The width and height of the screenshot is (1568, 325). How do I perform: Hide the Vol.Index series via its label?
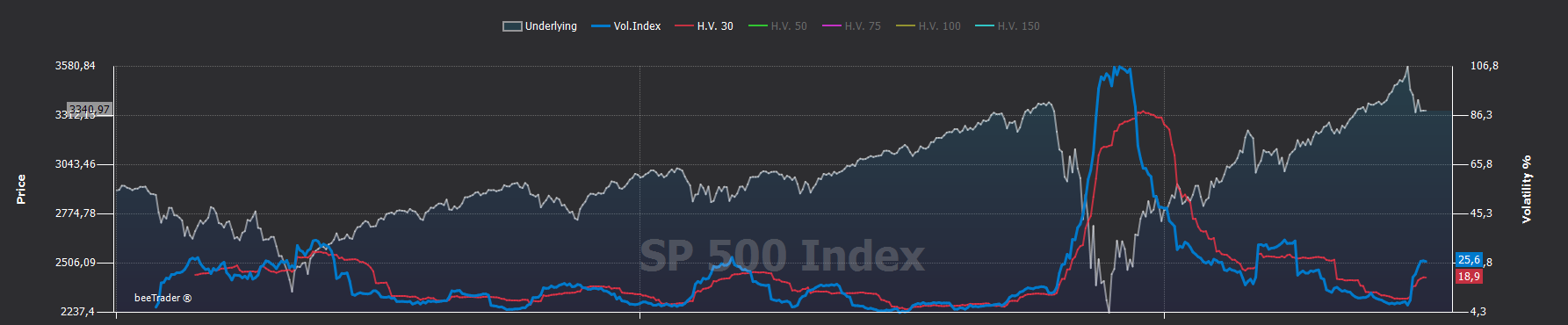(x=637, y=26)
